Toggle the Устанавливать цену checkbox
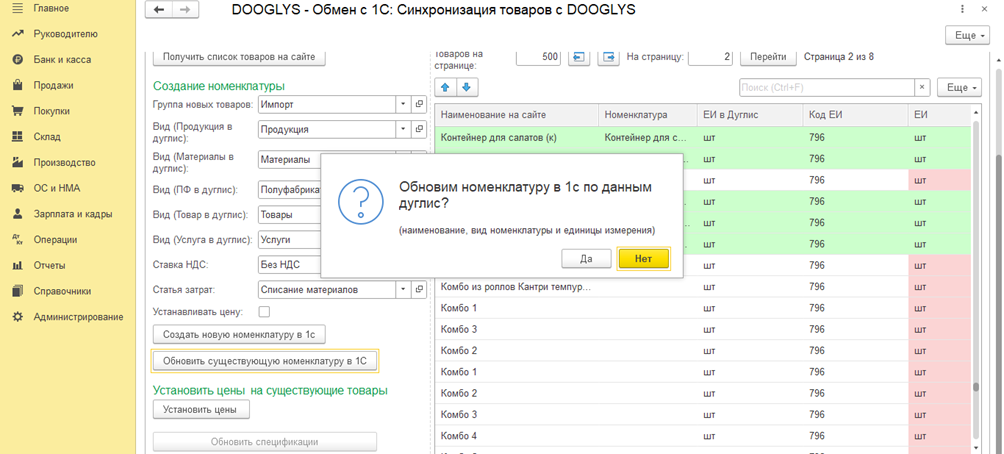Screen dimensions: 1004x454 (264, 312)
